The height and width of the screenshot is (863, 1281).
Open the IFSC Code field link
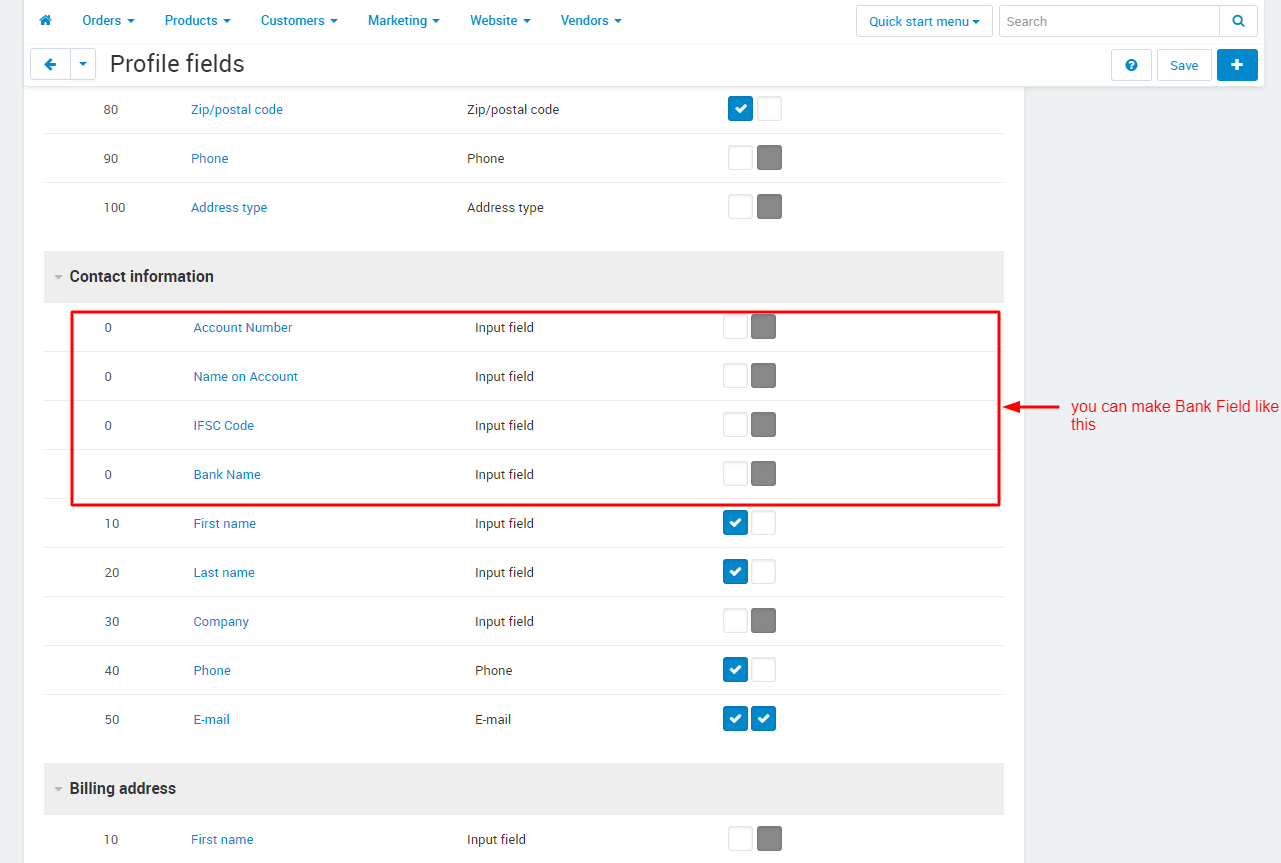(224, 425)
